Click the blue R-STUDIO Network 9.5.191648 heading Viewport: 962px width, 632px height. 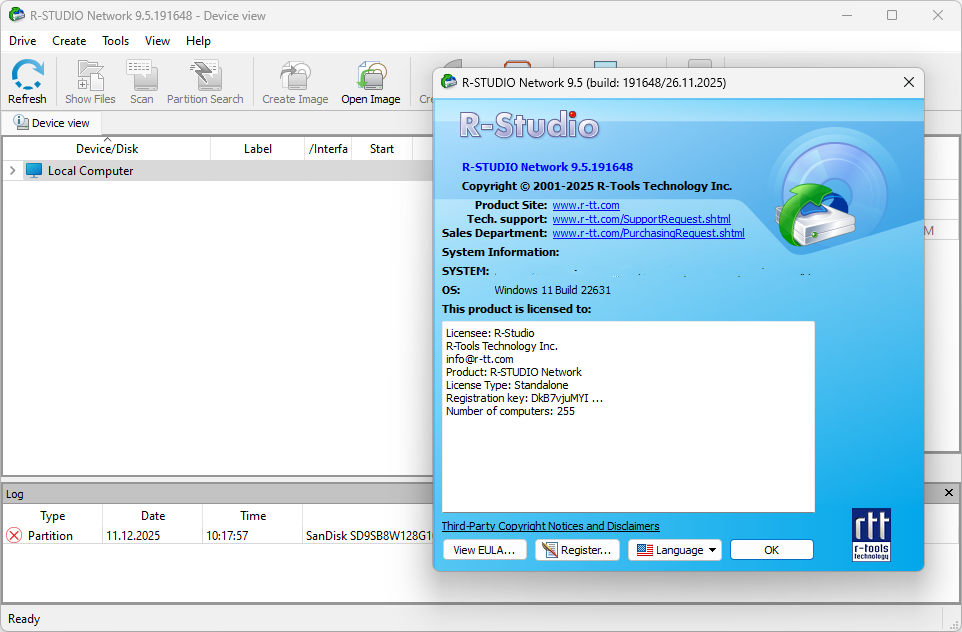[x=547, y=167]
